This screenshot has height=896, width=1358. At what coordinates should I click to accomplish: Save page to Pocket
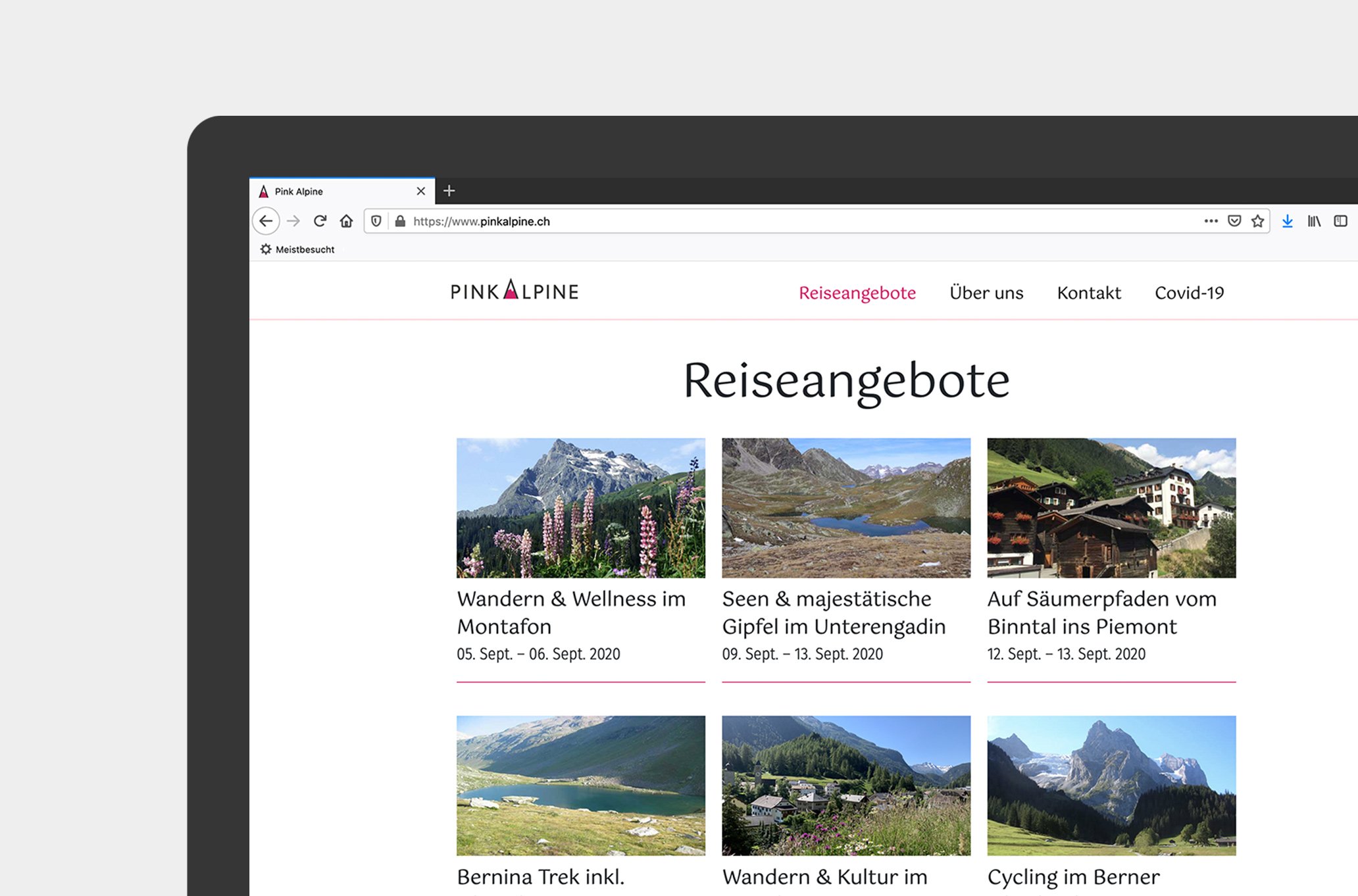point(1235,222)
